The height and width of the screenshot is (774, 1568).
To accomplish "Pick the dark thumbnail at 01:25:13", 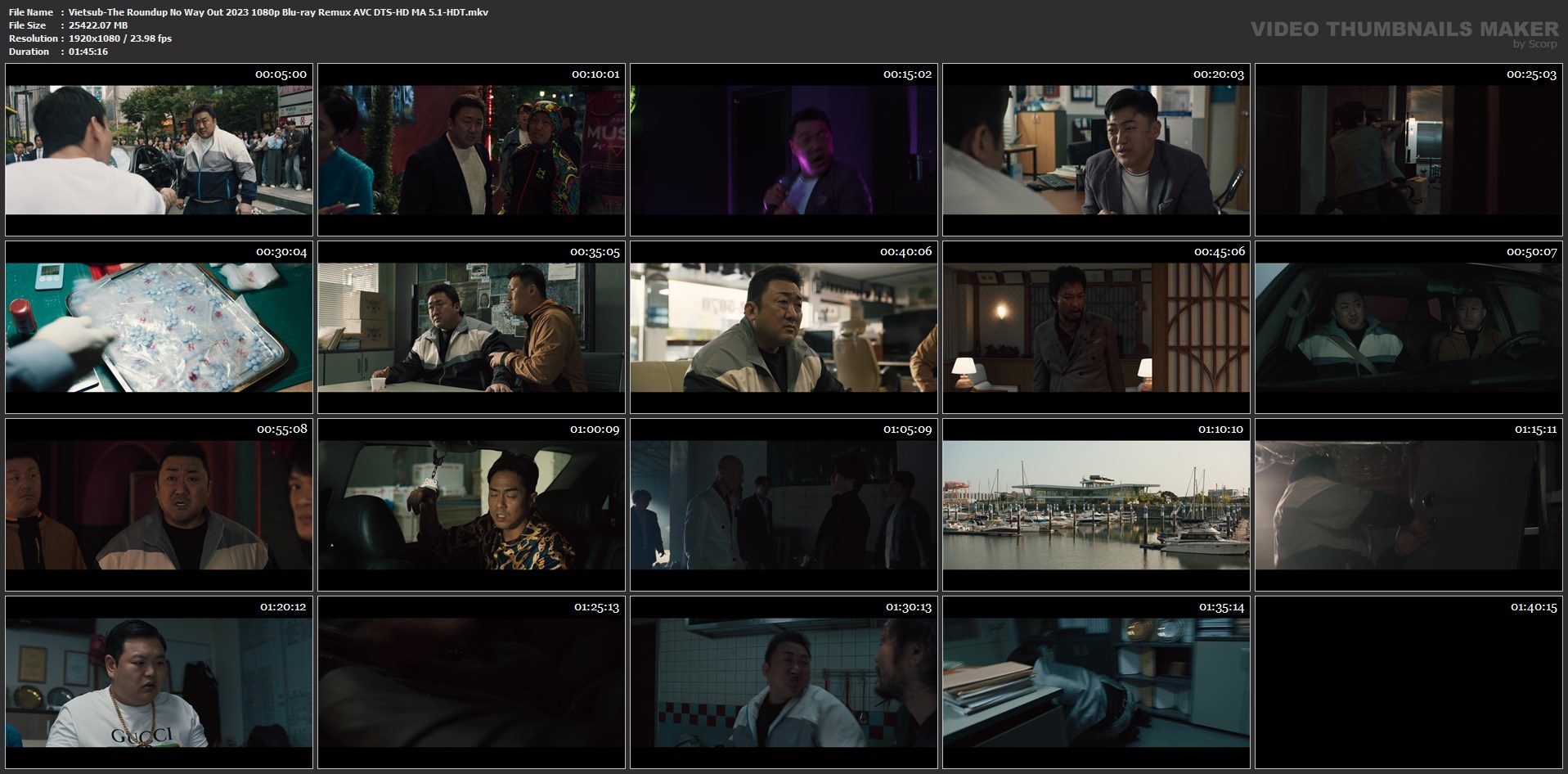I will coord(471,682).
